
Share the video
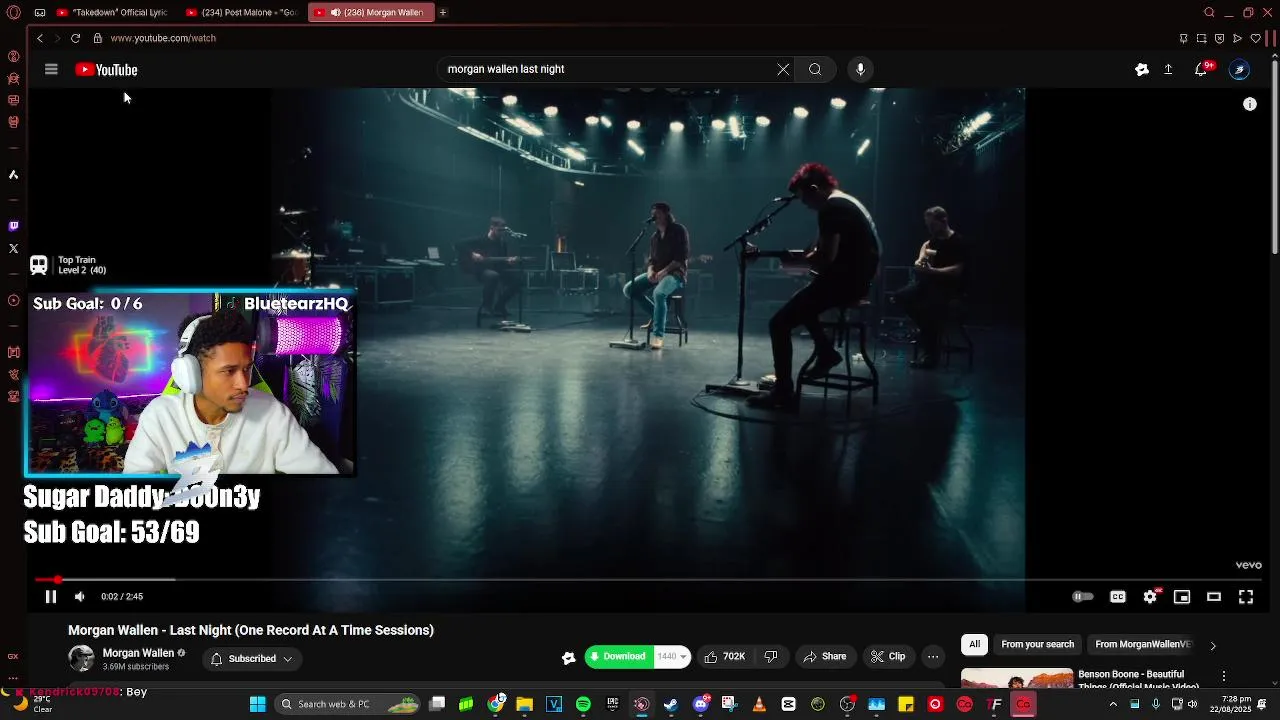[825, 656]
